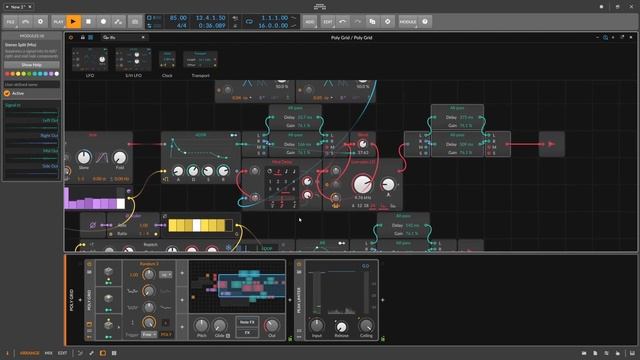Click the Peak Limiter Input knob
This screenshot has width=640, height=360.
pyautogui.click(x=317, y=325)
